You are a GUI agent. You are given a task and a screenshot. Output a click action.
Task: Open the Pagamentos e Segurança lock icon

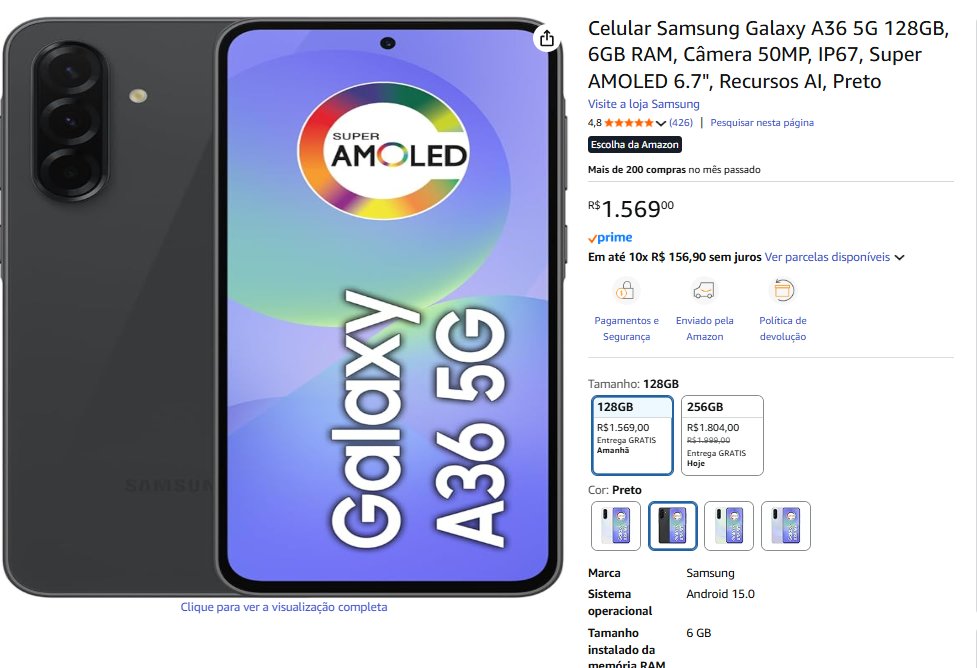click(626, 290)
